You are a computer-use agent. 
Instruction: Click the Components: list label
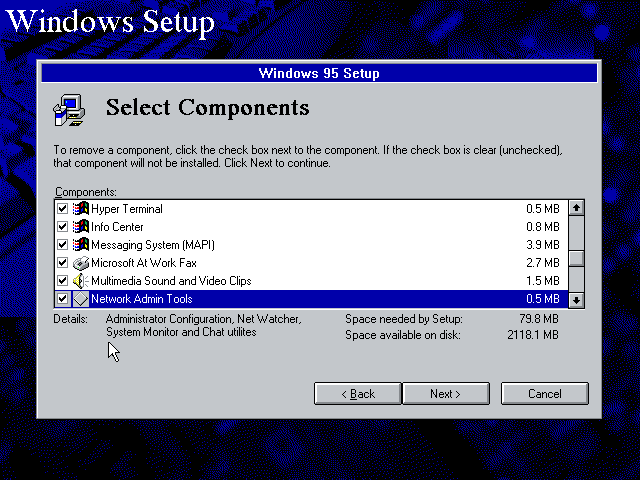click(x=85, y=192)
